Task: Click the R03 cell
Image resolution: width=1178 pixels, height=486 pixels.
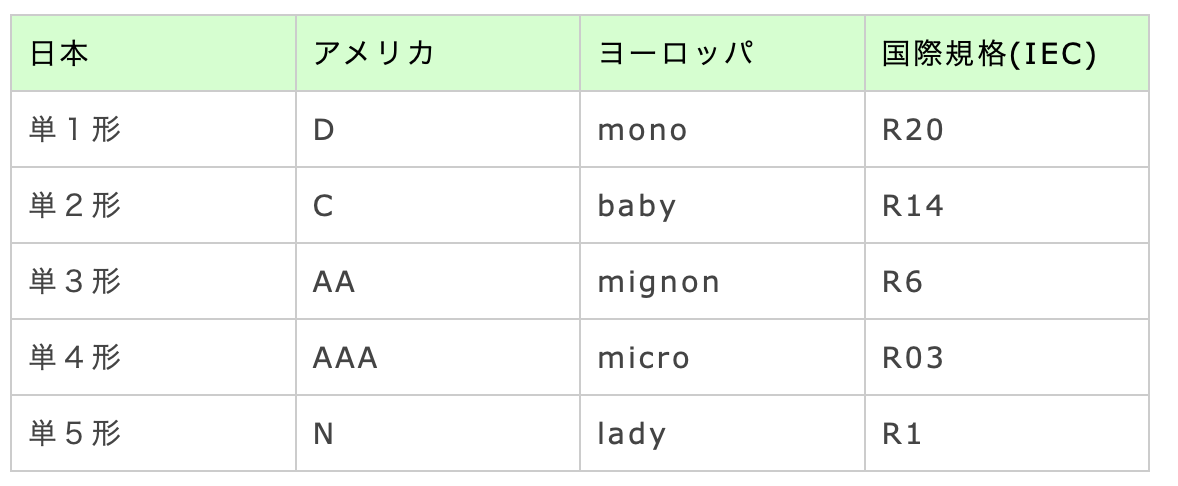Action: 912,358
